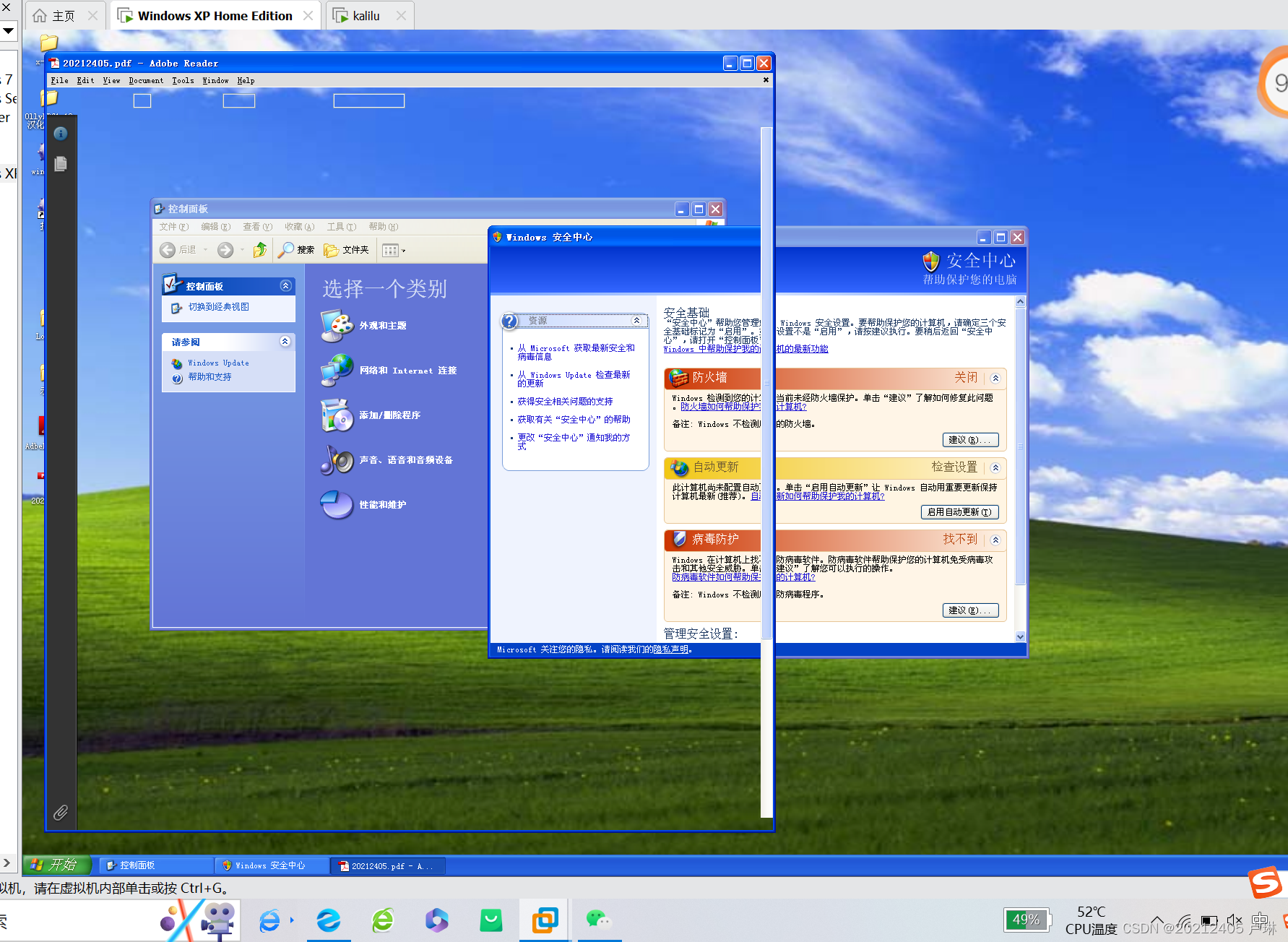
Task: Open 外观和主题 category icon
Action: coord(337,326)
